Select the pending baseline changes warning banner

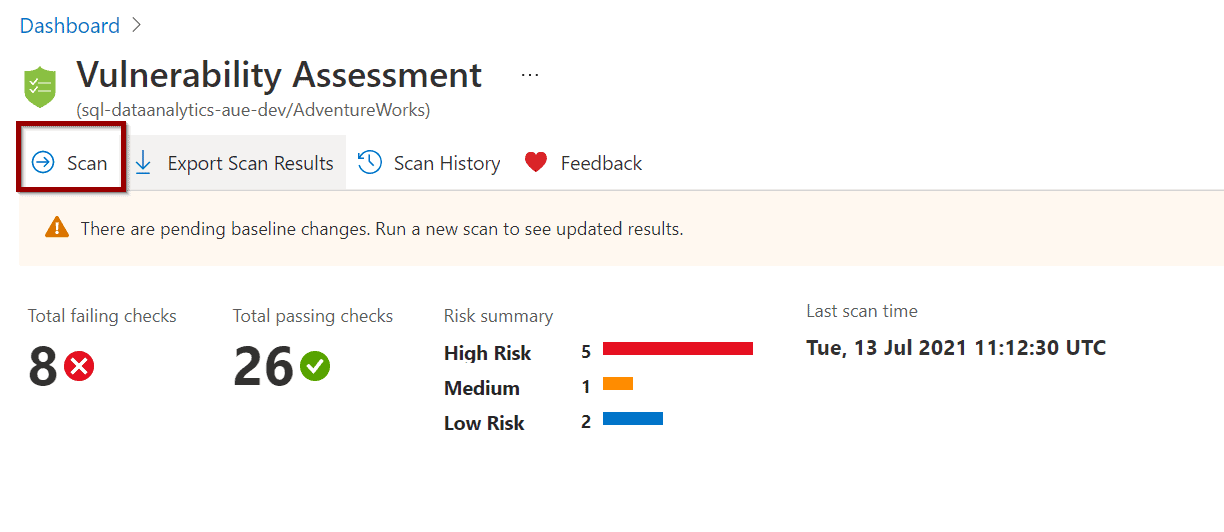621,228
